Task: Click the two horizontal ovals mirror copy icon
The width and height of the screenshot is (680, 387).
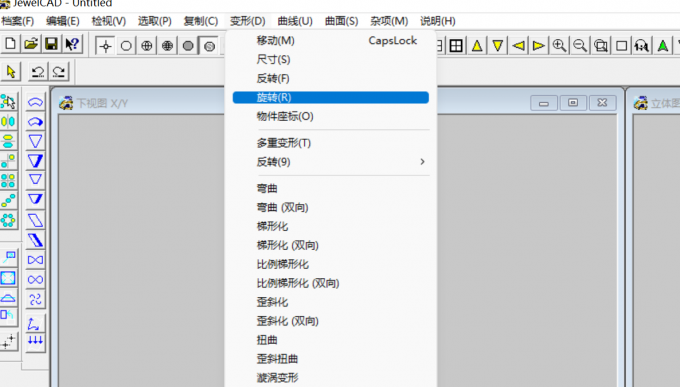Action: [8, 141]
